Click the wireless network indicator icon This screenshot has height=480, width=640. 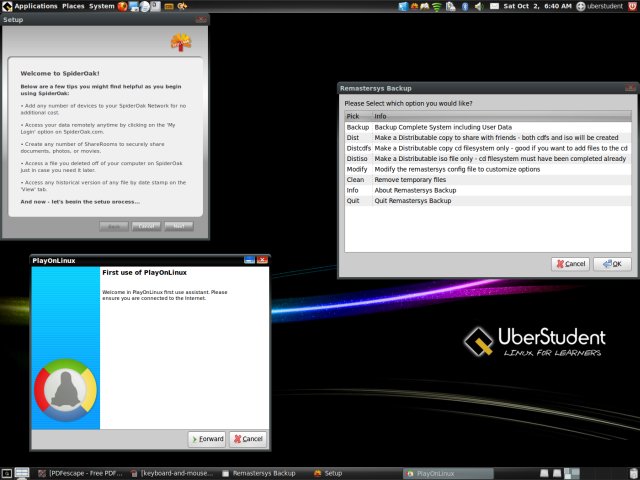pyautogui.click(x=435, y=6)
